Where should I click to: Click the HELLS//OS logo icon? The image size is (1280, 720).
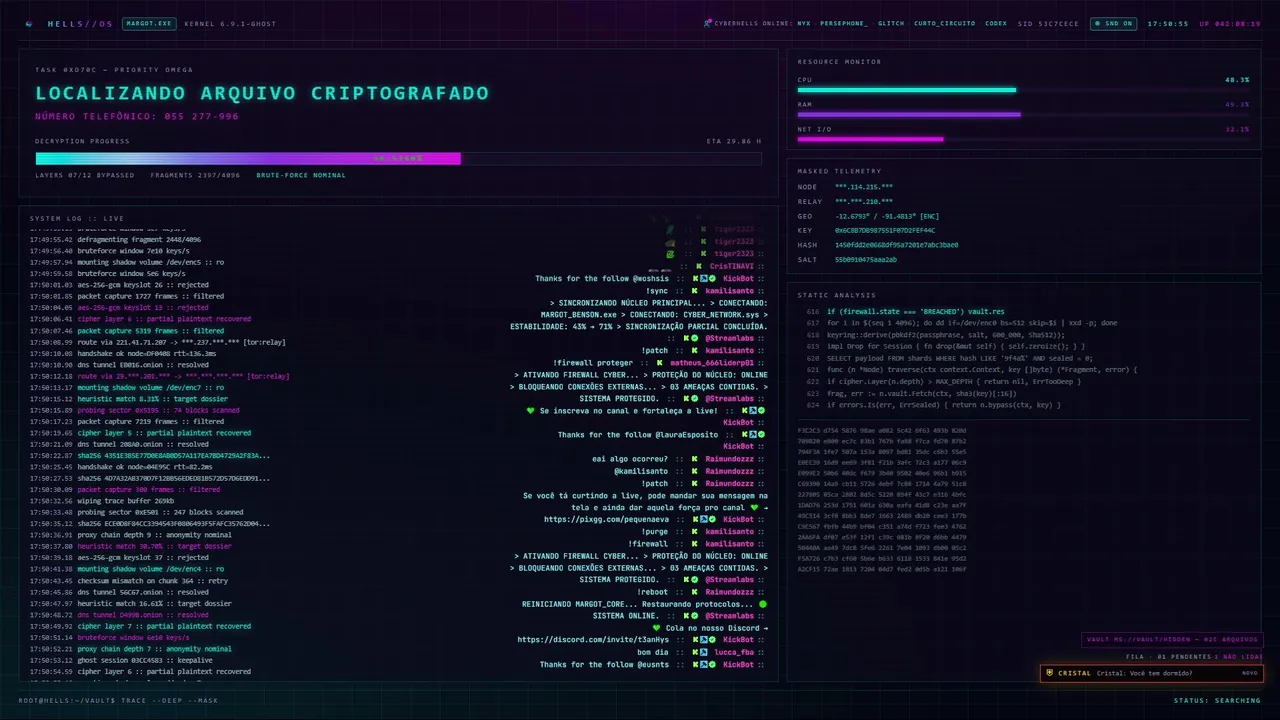point(28,23)
